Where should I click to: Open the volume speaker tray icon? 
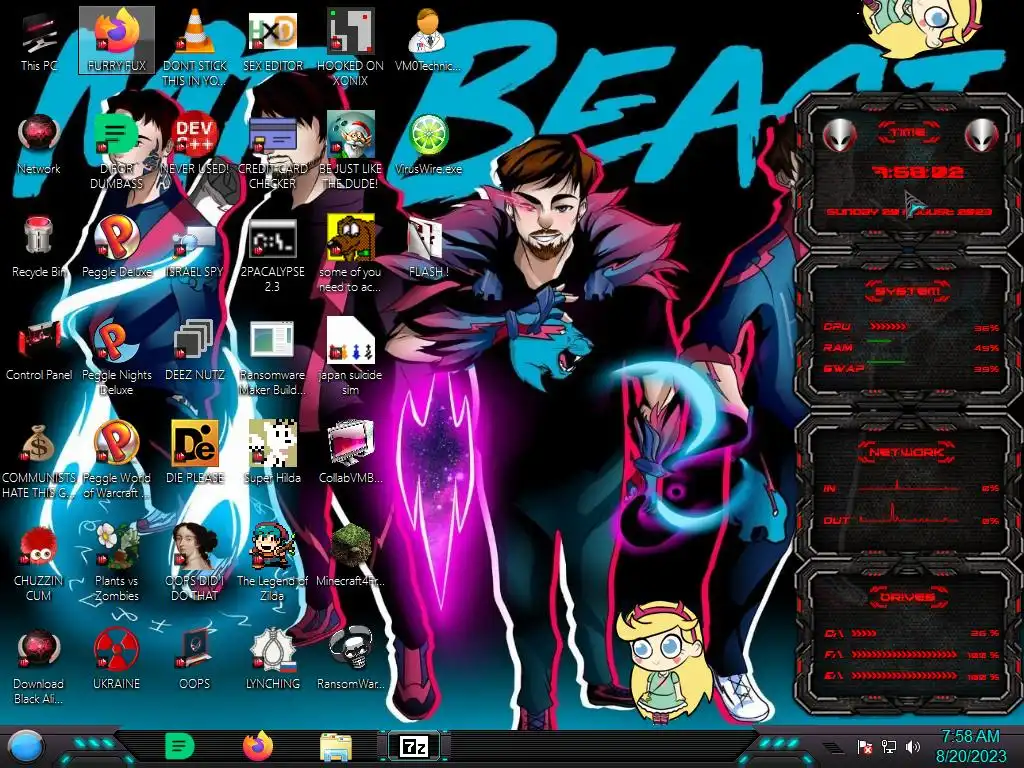click(913, 746)
